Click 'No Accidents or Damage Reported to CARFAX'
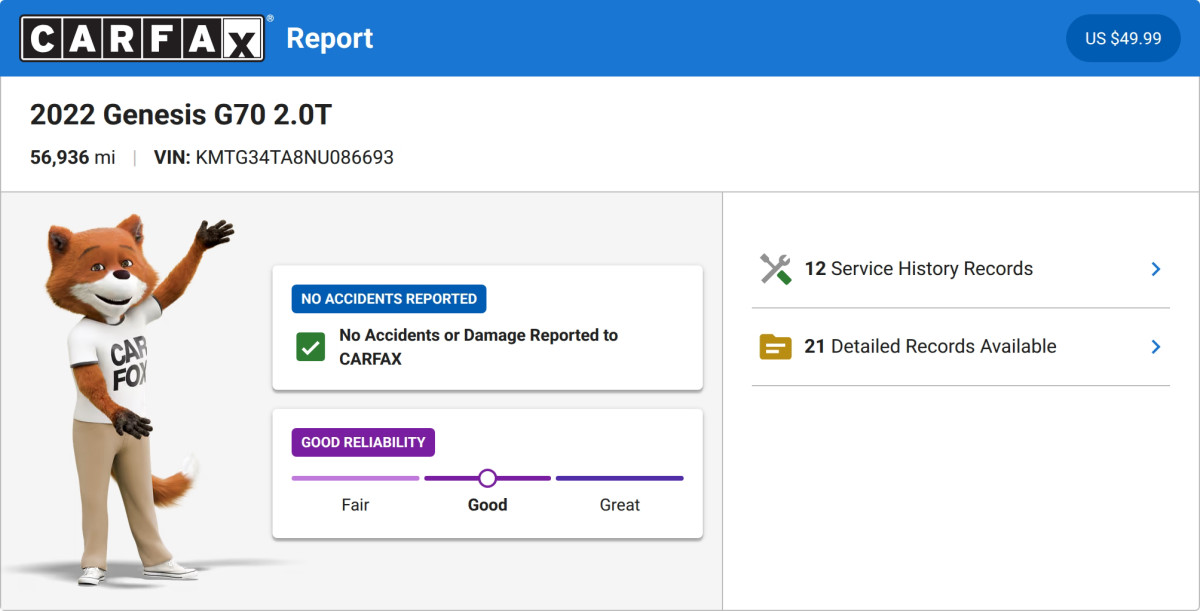This screenshot has height=611, width=1200. [x=479, y=347]
